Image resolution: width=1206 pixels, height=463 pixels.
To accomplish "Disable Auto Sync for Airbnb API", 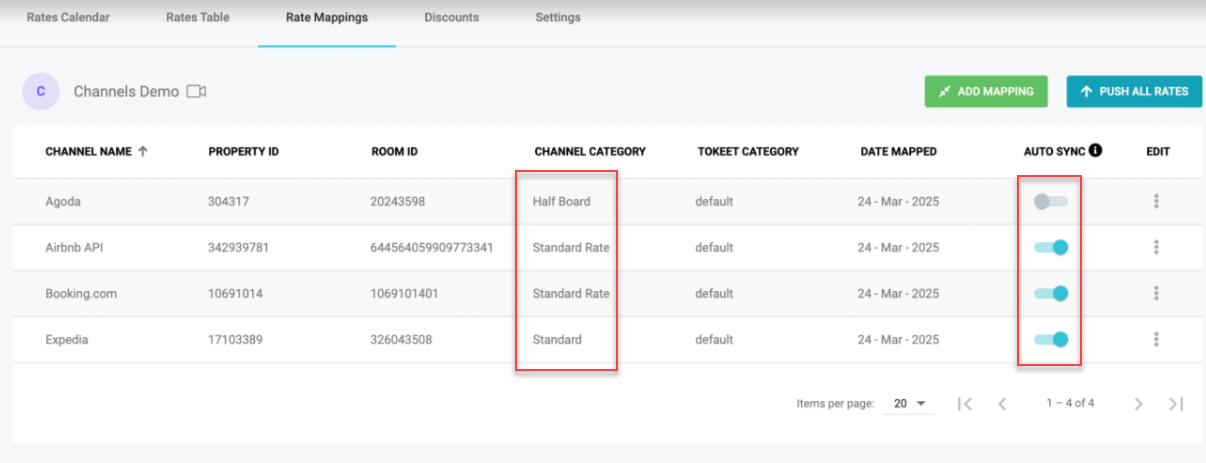I will pos(1051,247).
